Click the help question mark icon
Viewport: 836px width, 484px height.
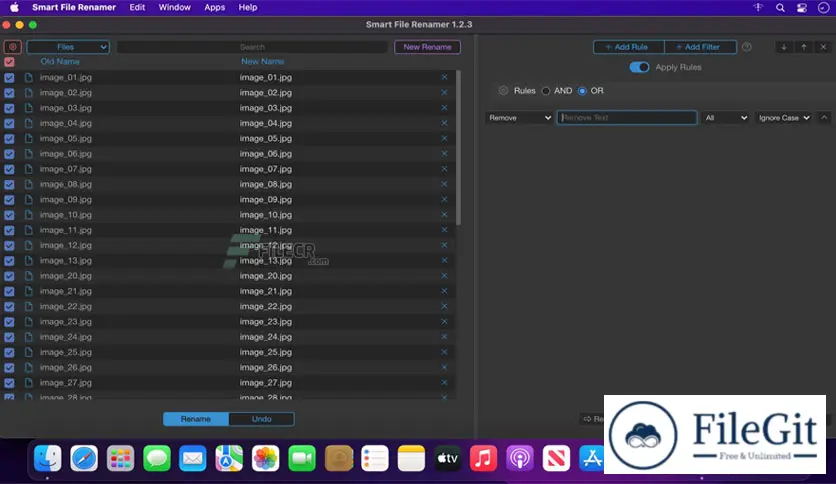(746, 47)
